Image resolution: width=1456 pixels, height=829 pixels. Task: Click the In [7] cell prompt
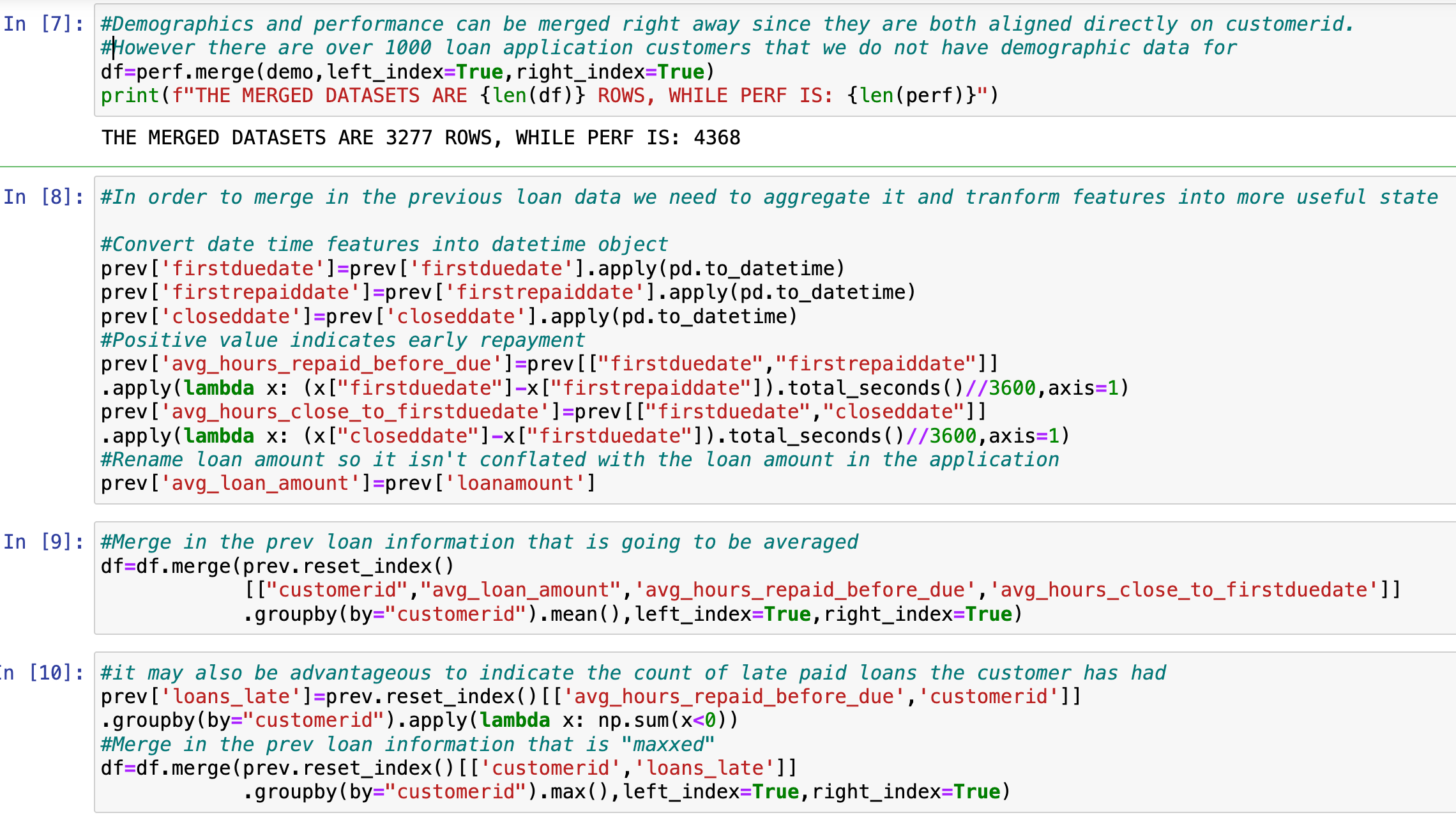coord(43,24)
